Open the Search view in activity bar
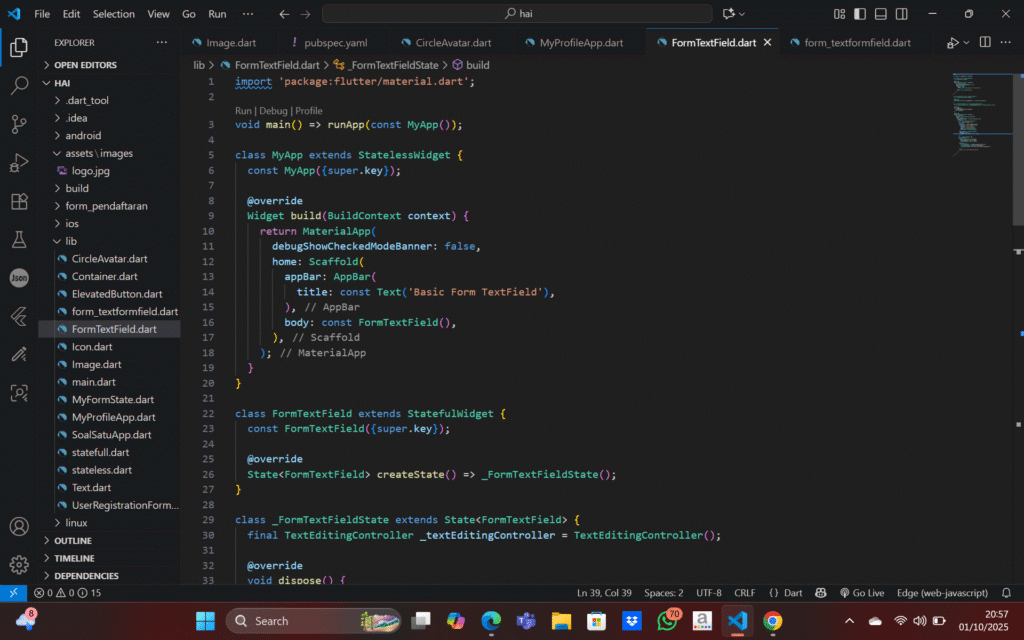Screen dimensions: 1024x640 pyautogui.click(x=19, y=86)
